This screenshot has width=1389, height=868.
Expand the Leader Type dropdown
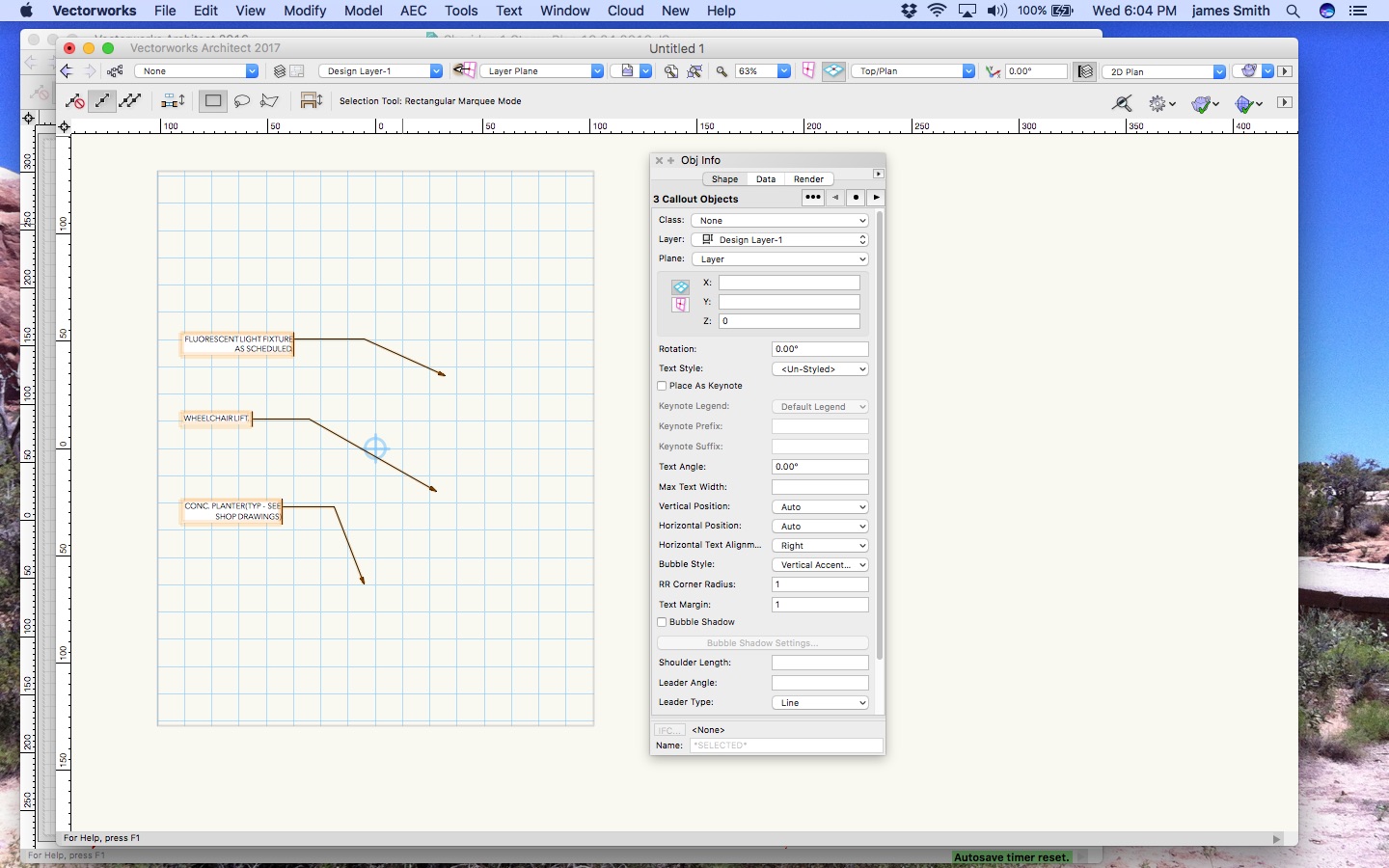tap(820, 703)
